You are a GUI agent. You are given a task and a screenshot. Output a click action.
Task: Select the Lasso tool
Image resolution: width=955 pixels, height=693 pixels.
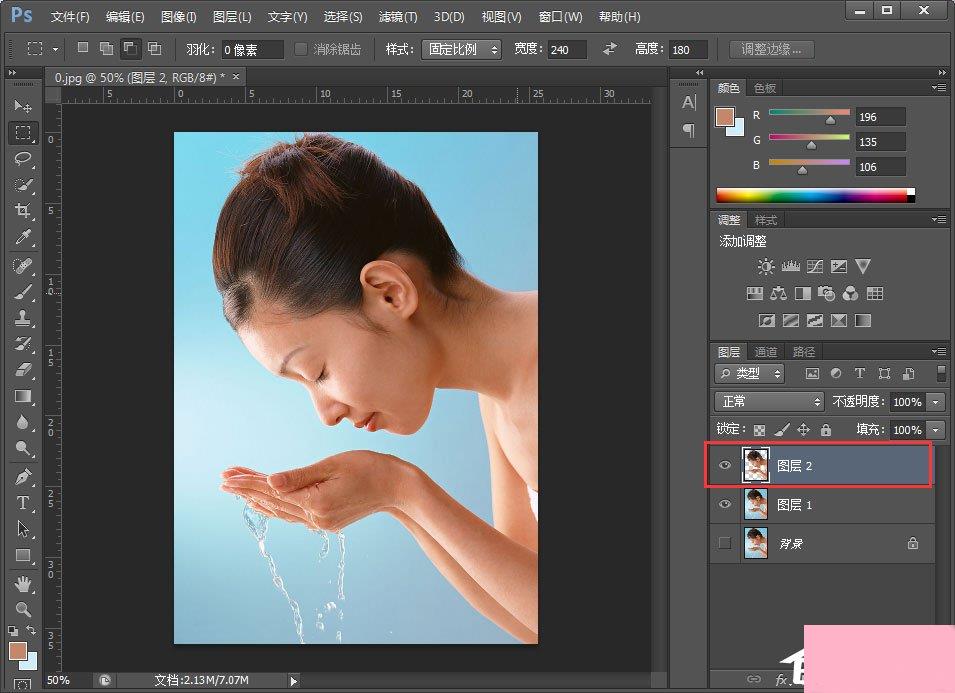(x=23, y=159)
